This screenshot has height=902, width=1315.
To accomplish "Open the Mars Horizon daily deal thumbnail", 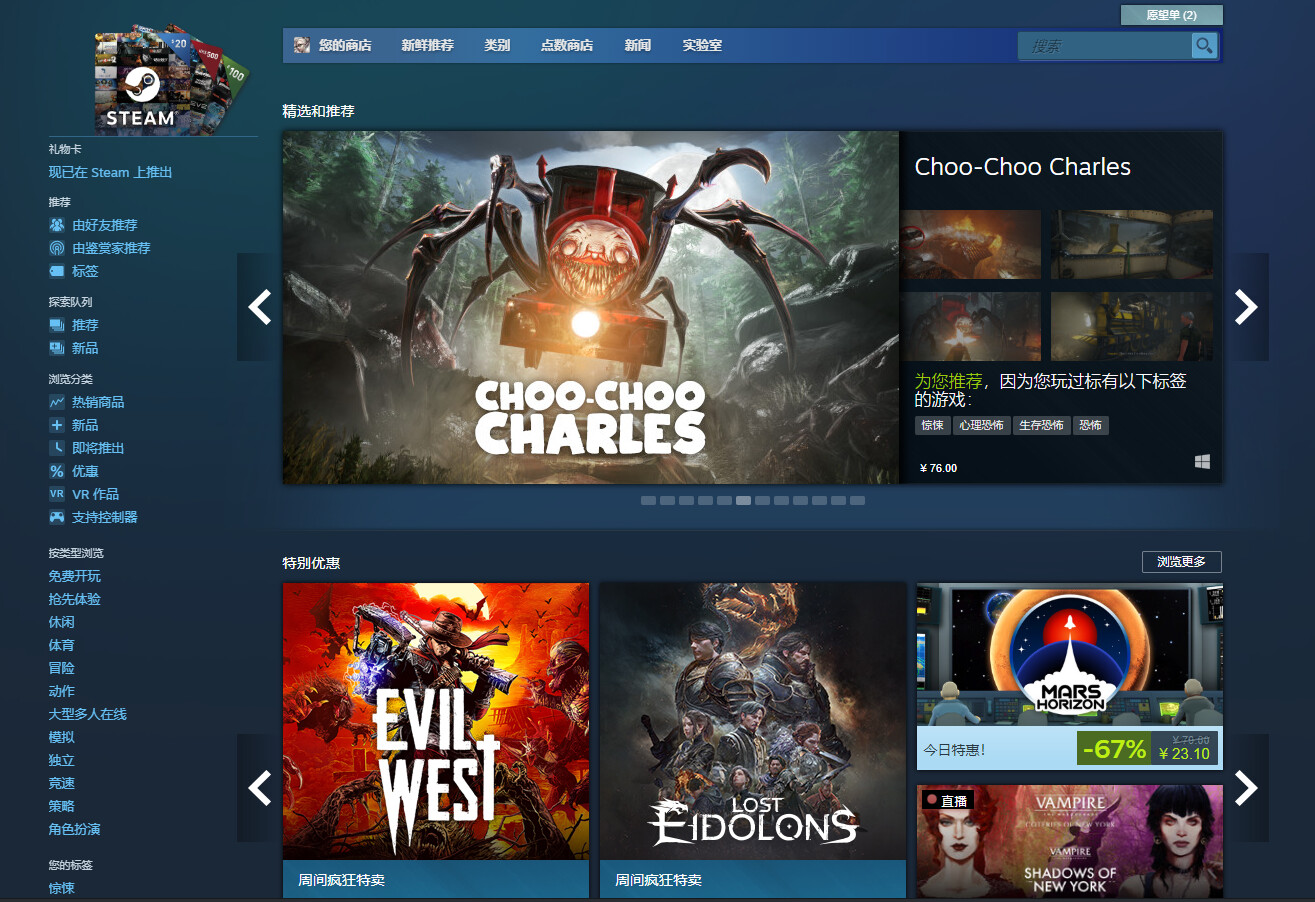I will [1069, 655].
